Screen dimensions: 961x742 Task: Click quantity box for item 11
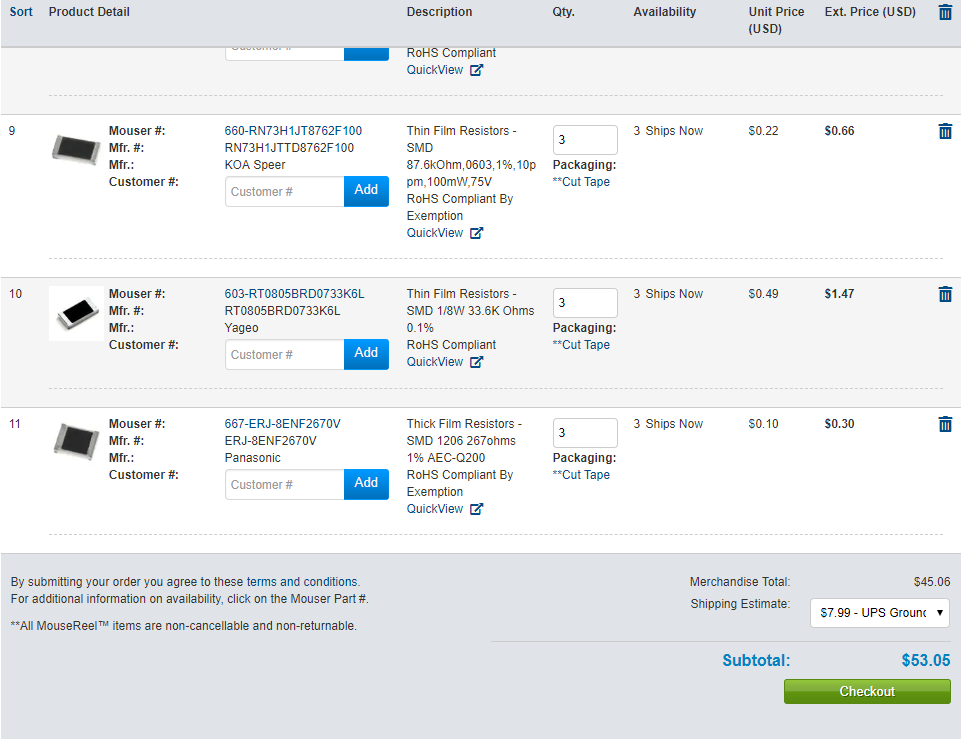pyautogui.click(x=585, y=433)
